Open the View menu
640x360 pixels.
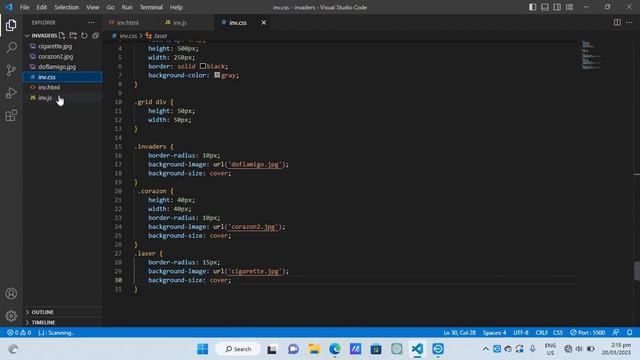pyautogui.click(x=93, y=7)
